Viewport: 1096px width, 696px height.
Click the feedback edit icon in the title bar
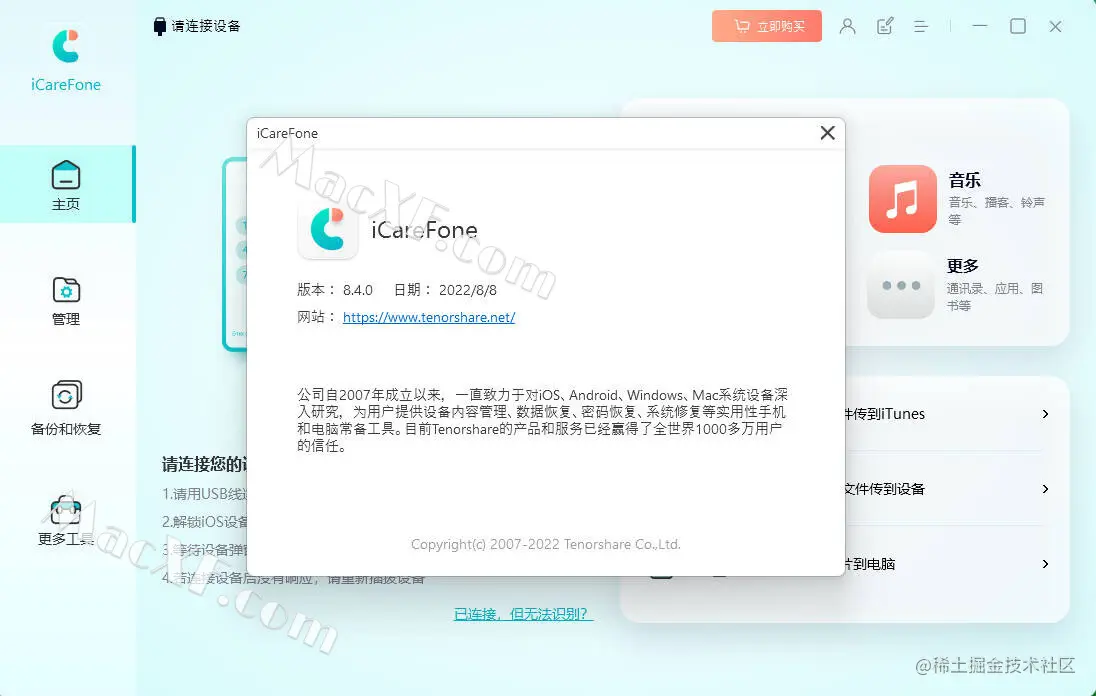[885, 26]
